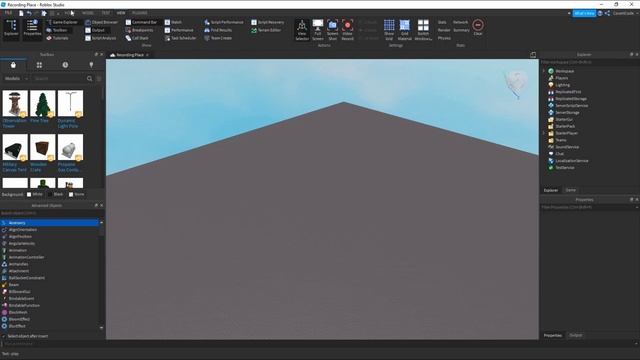Screen dimensions: 640x360
Task: Show the Summary stats
Action: pos(461,30)
